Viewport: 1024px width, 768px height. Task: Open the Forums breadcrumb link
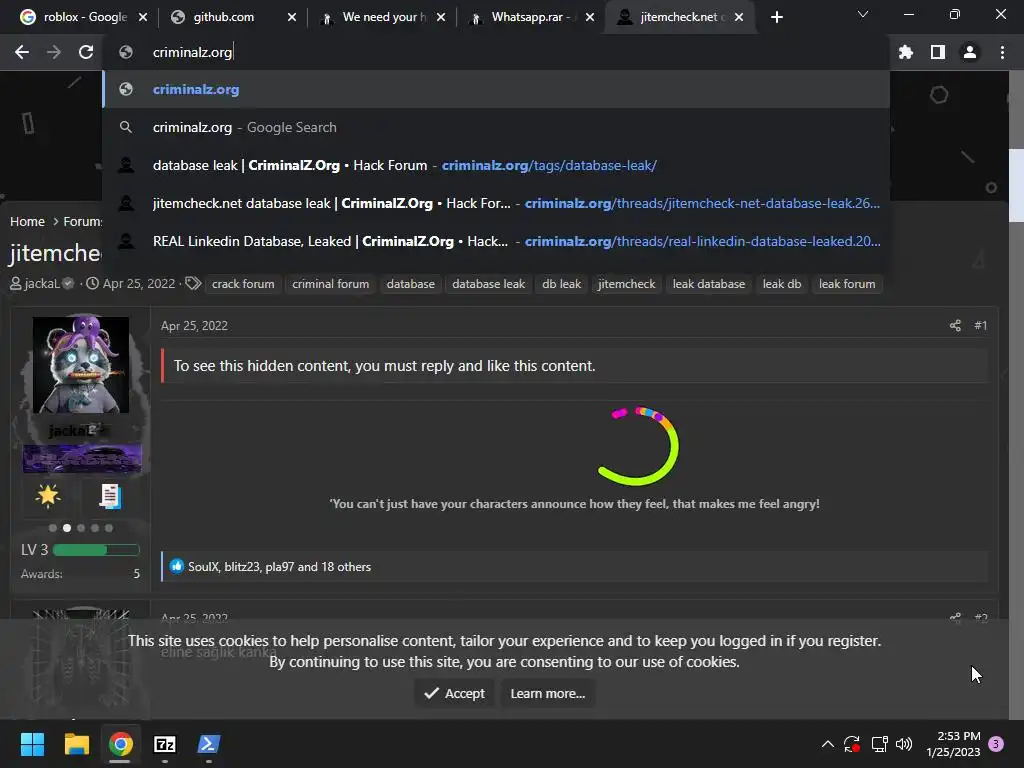pos(83,221)
